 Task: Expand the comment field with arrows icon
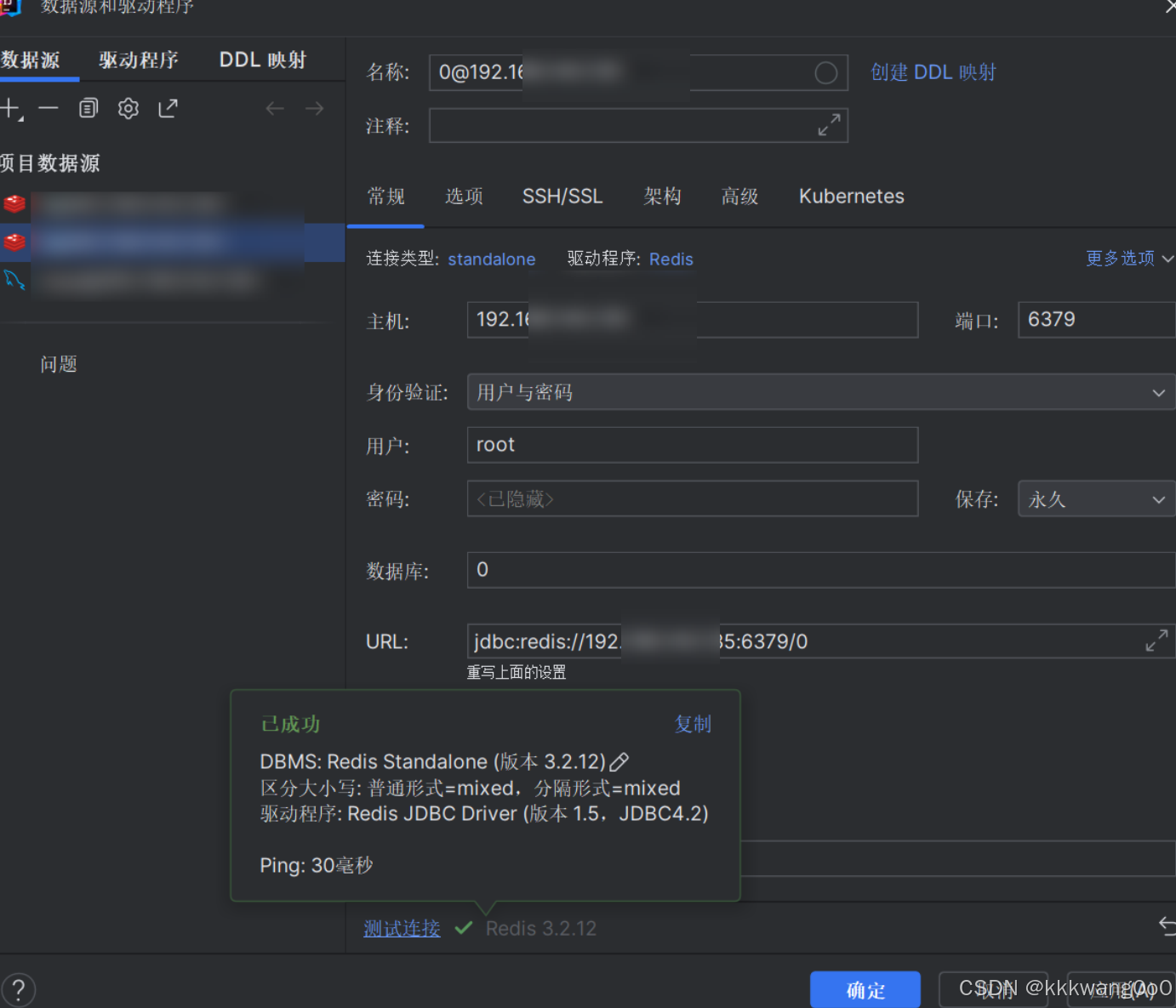pyautogui.click(x=829, y=125)
